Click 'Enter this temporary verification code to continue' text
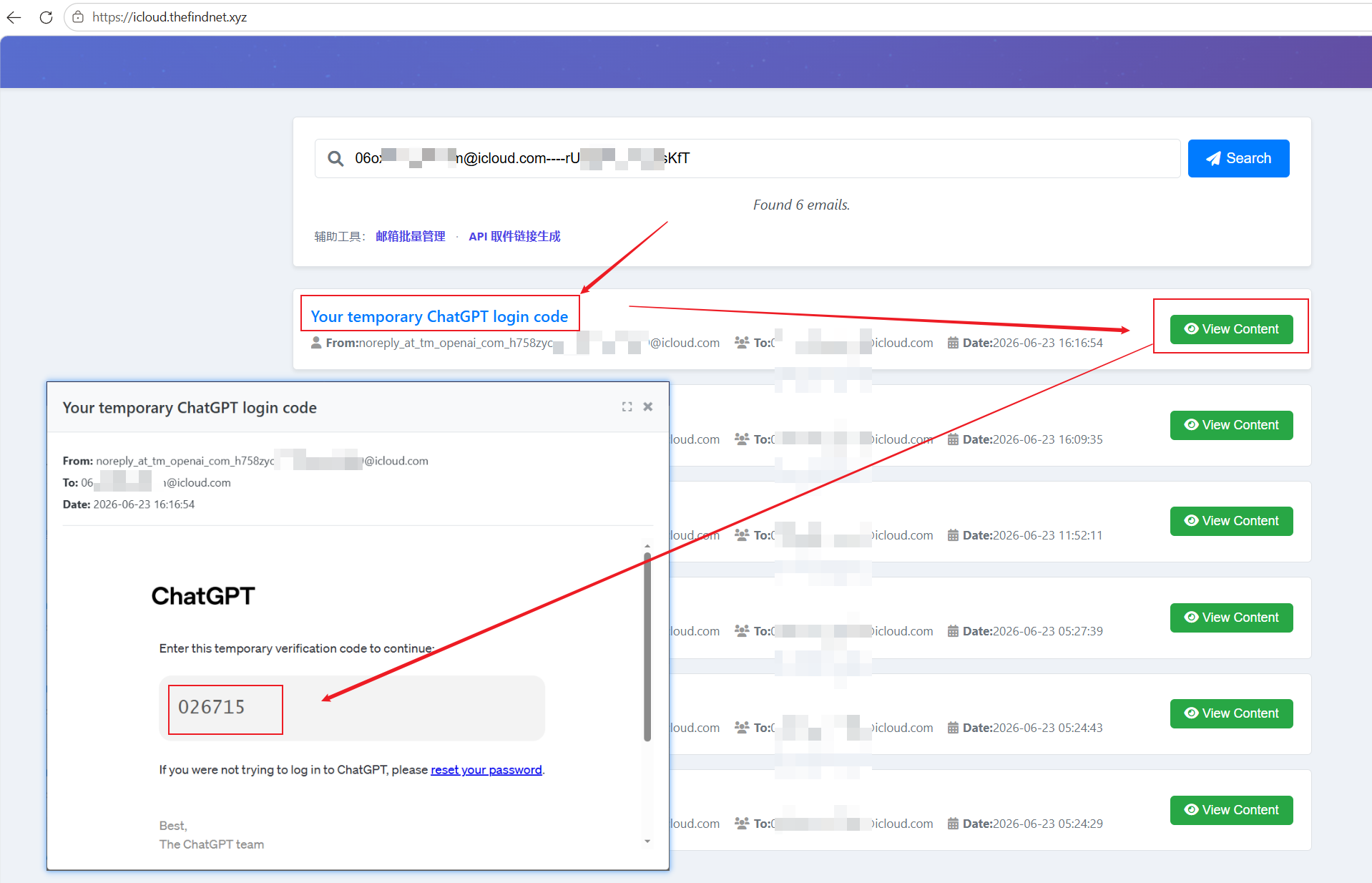Screen dimensions: 1372x883 pos(295,648)
